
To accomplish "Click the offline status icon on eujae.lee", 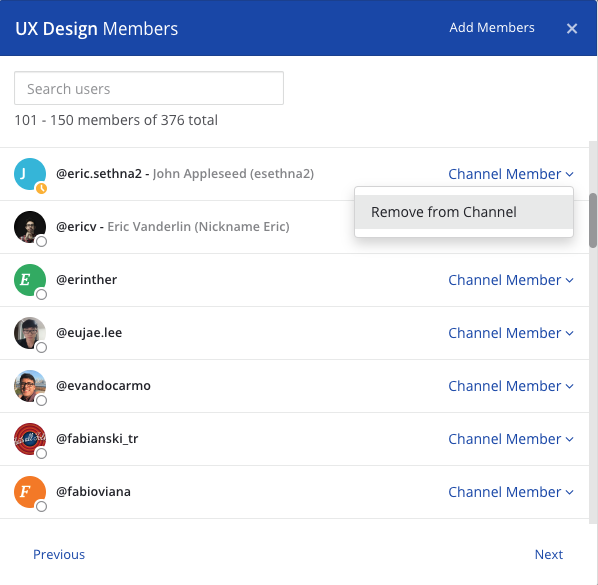I will tap(41, 347).
